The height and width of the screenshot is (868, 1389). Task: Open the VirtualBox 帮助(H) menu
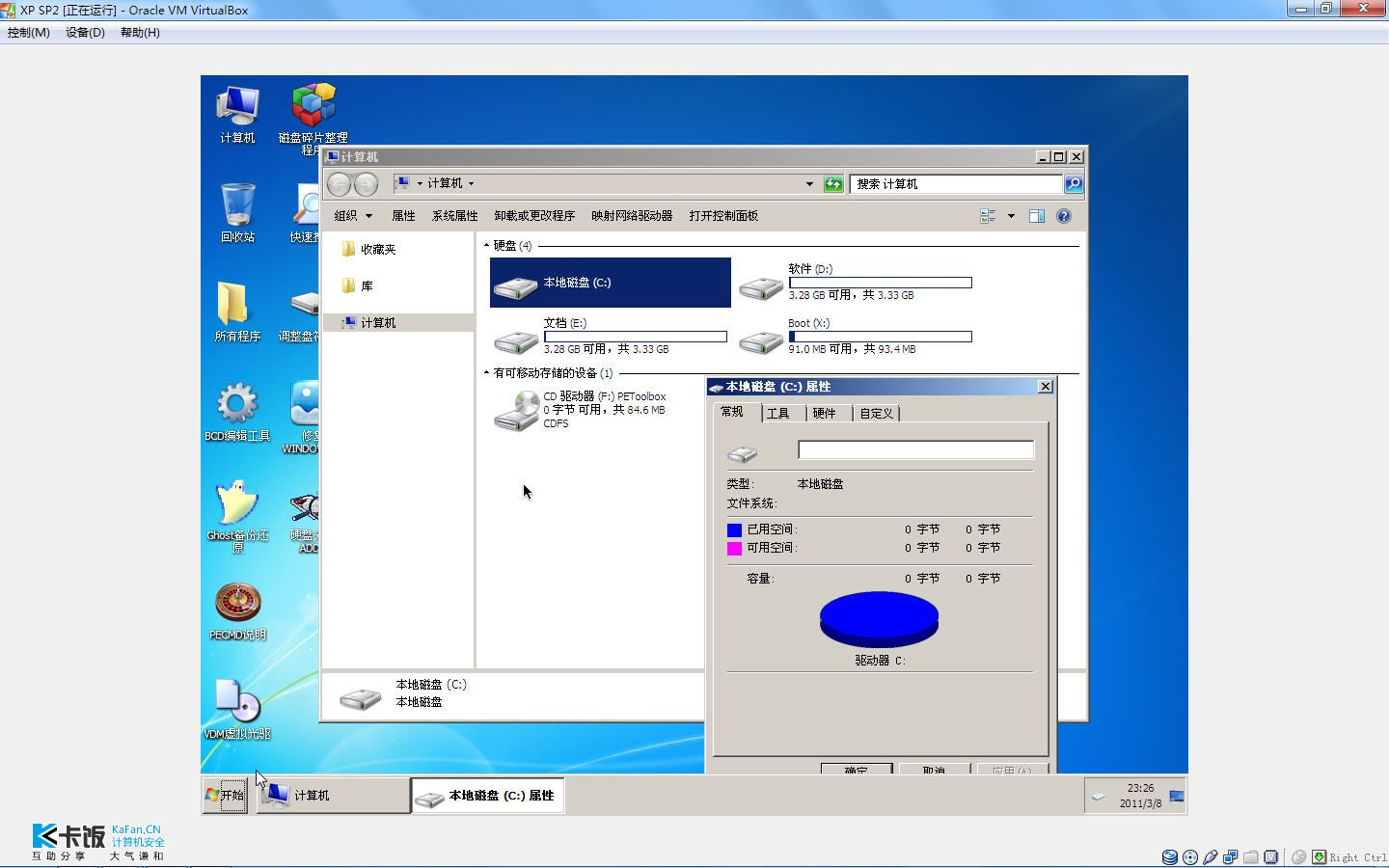click(140, 33)
